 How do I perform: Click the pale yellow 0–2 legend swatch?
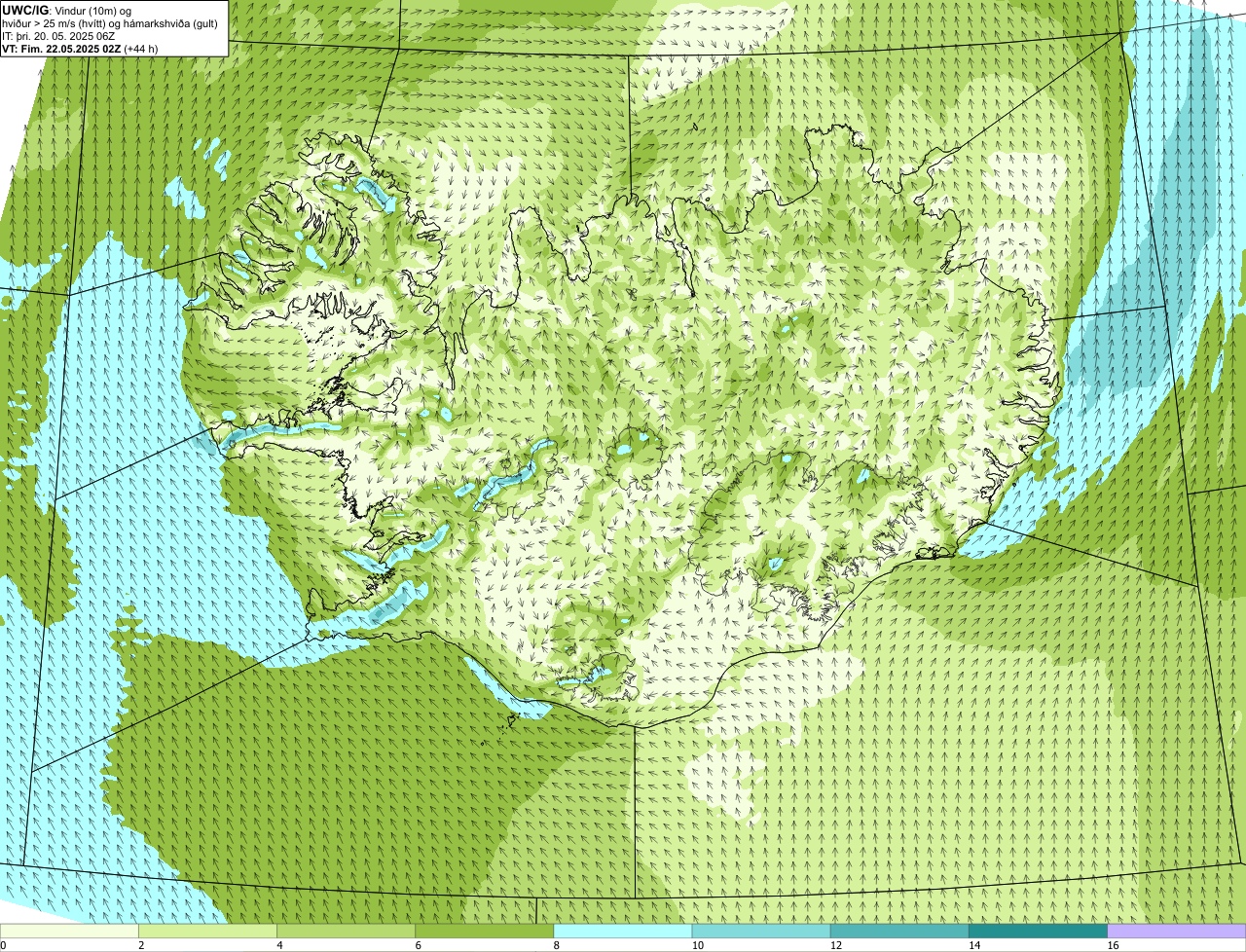click(x=69, y=931)
